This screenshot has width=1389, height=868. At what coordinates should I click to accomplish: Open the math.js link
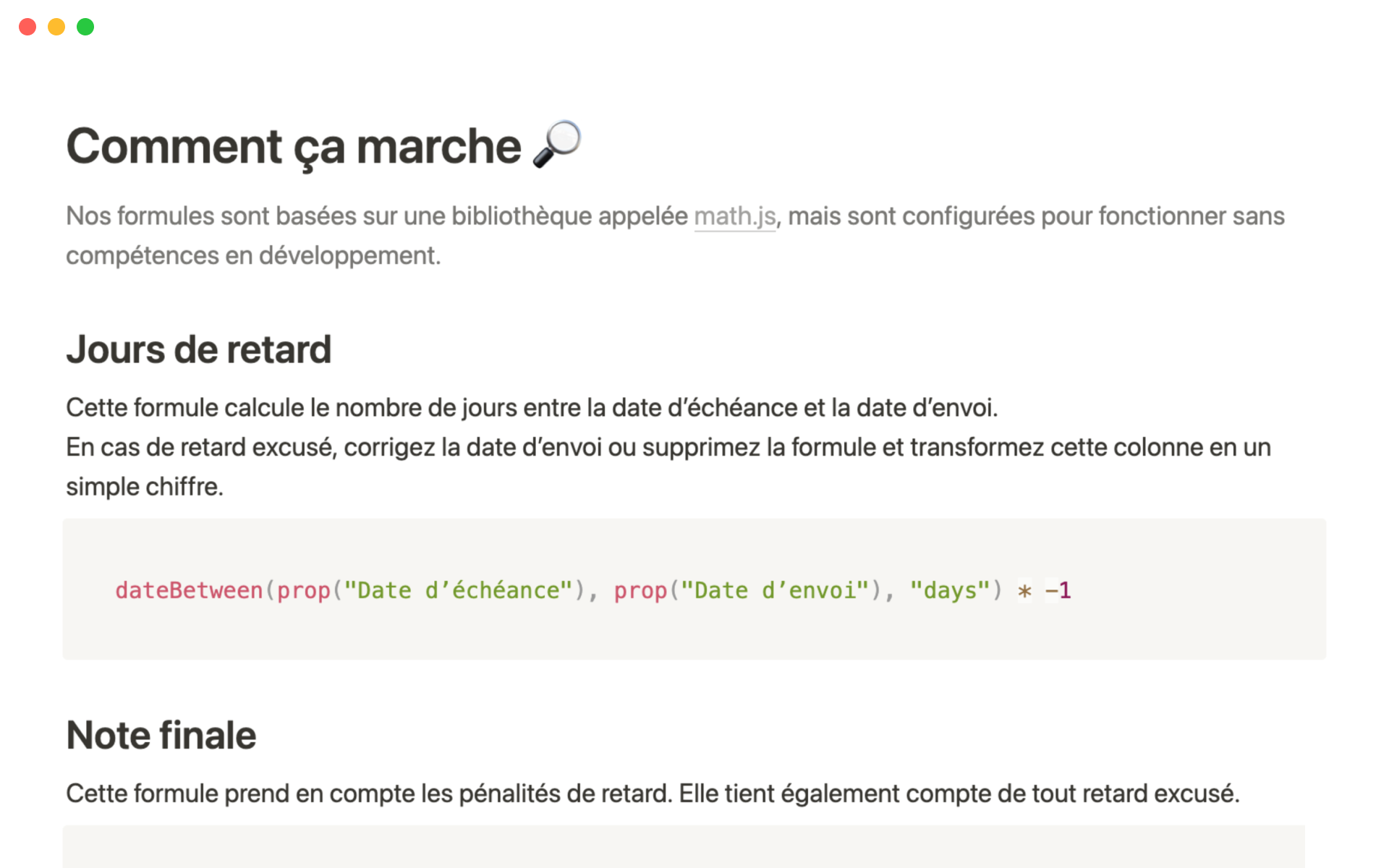point(734,216)
